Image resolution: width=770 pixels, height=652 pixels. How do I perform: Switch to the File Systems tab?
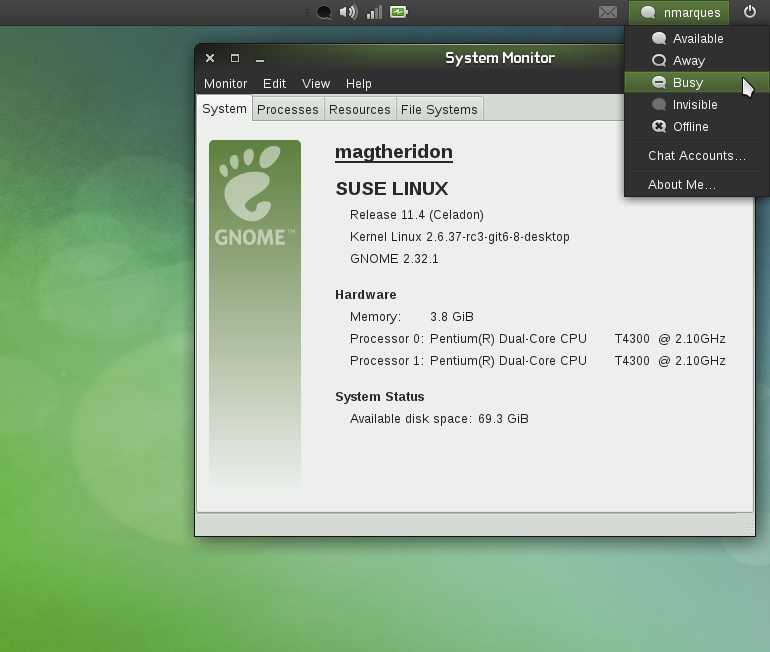(439, 109)
